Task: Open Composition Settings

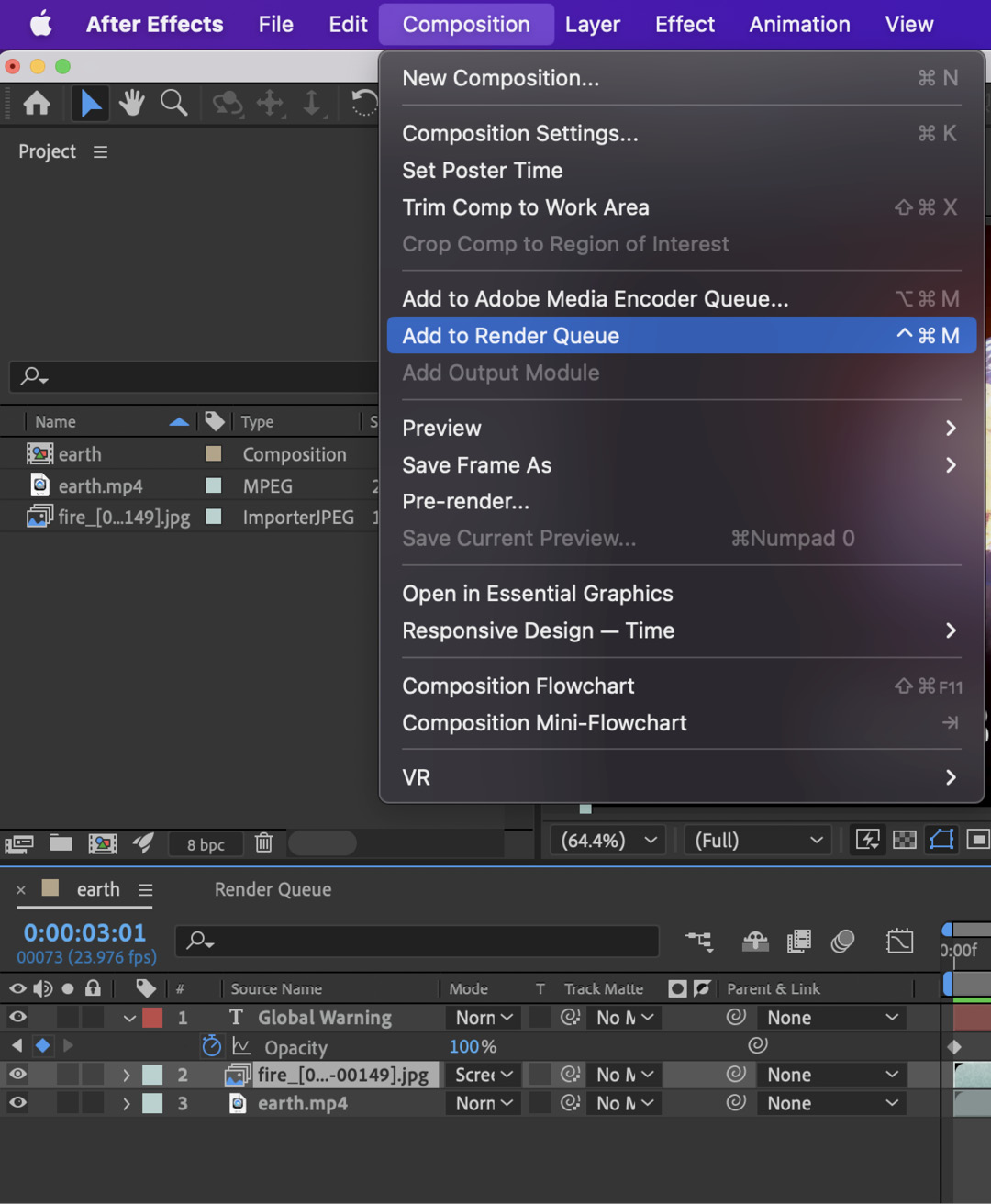Action: pyautogui.click(x=682, y=133)
